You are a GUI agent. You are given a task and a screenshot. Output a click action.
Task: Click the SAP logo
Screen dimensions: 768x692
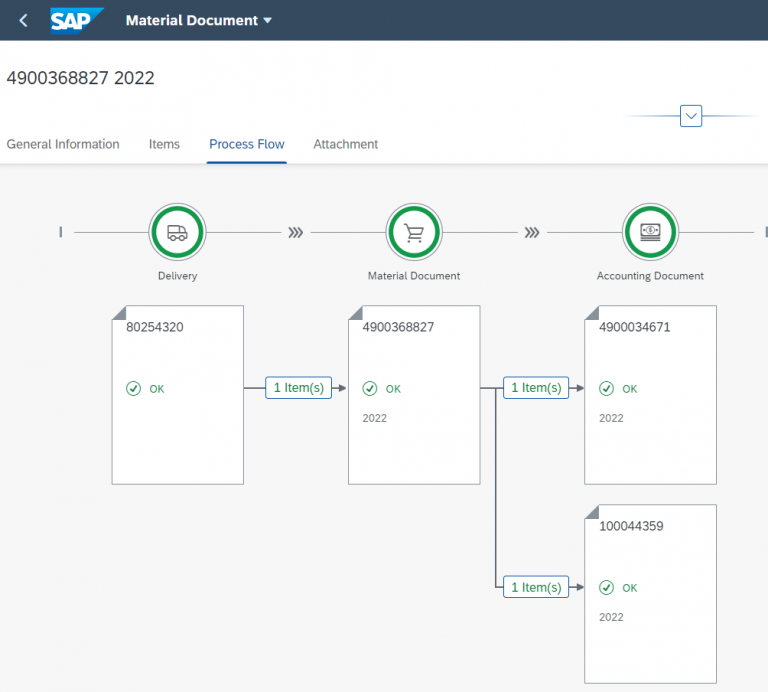pyautogui.click(x=77, y=20)
